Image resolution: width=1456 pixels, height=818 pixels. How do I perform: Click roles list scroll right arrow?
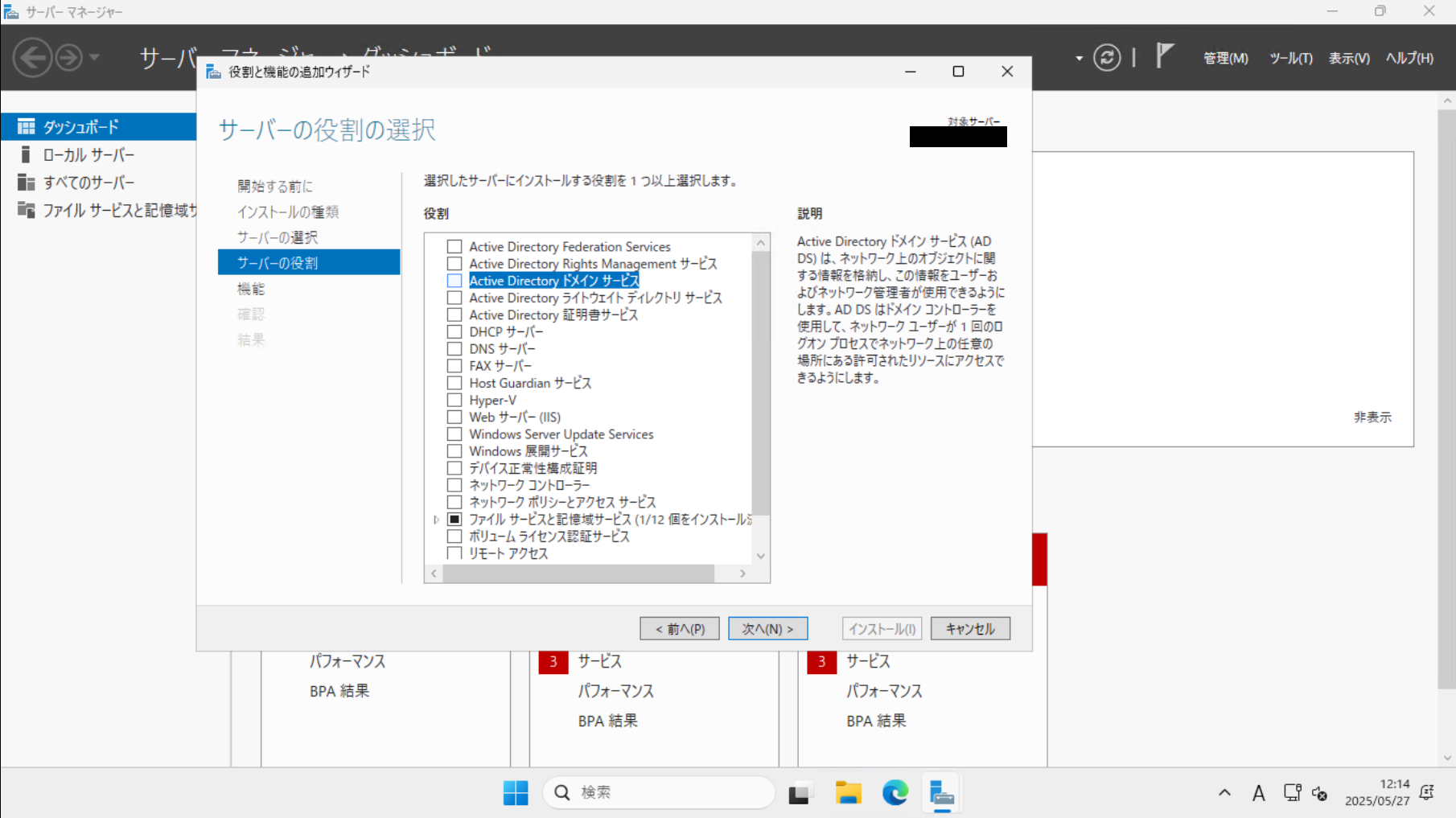[742, 573]
